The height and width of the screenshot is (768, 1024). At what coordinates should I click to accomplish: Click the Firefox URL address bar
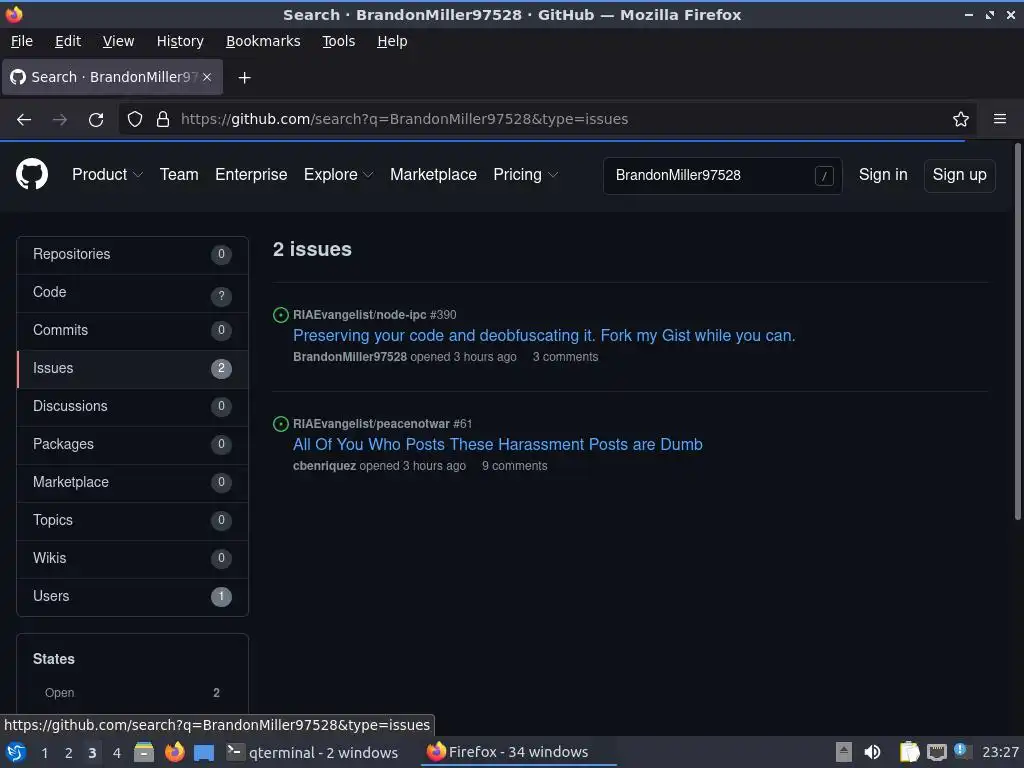click(549, 119)
